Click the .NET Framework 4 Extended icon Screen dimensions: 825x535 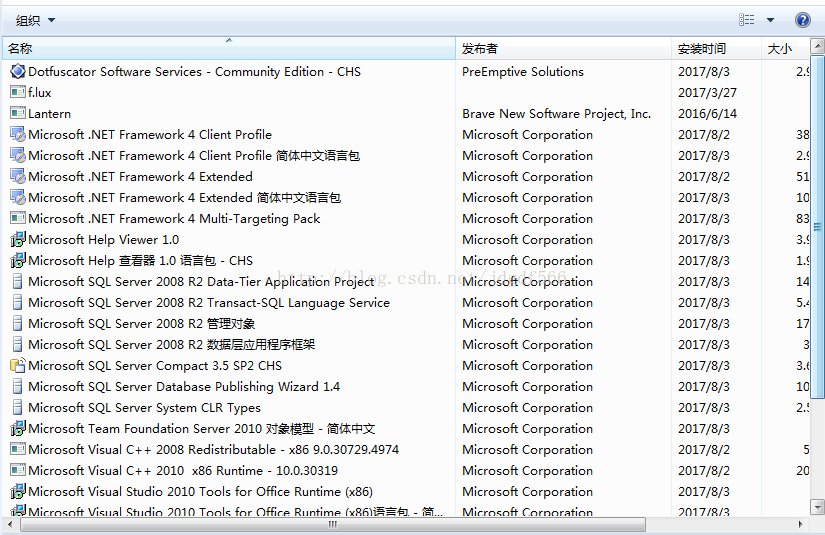[x=18, y=176]
